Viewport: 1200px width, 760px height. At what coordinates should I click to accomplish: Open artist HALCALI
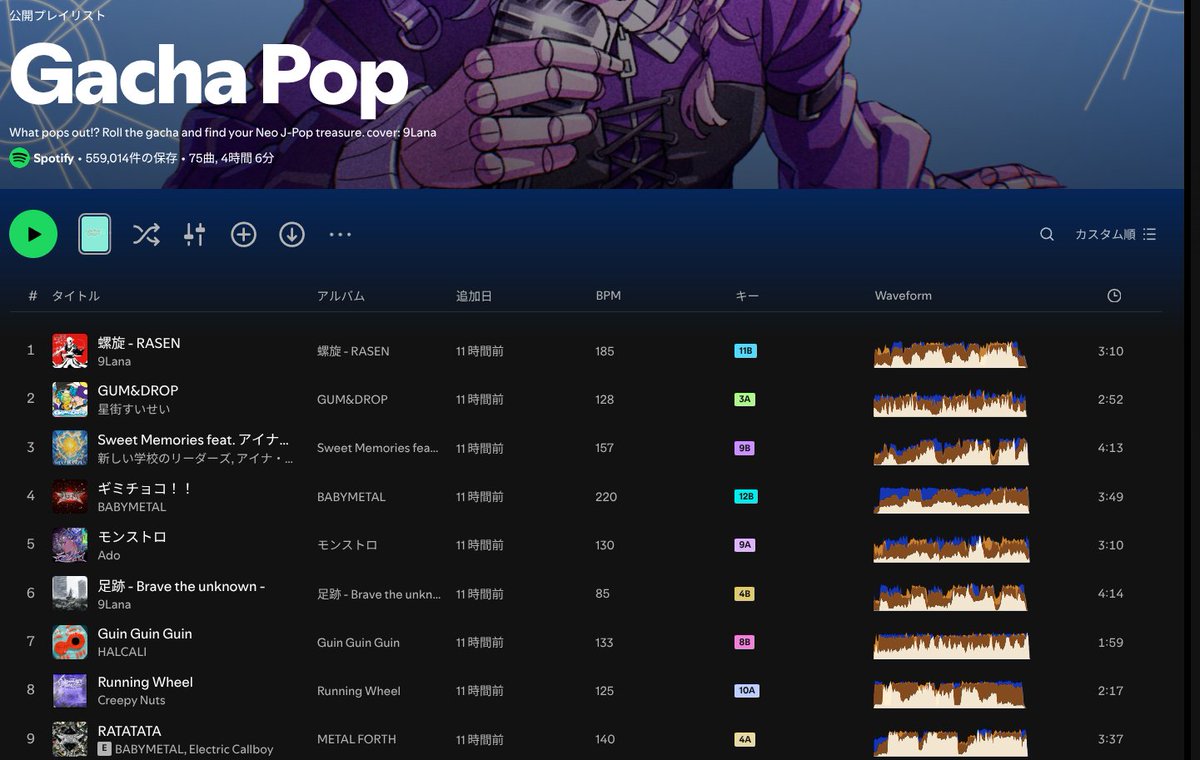[x=122, y=652]
